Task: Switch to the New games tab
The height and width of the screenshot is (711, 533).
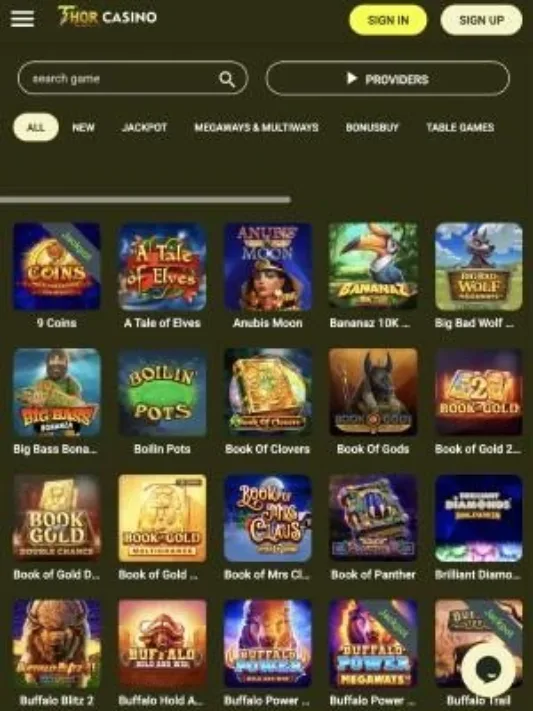Action: coord(83,127)
